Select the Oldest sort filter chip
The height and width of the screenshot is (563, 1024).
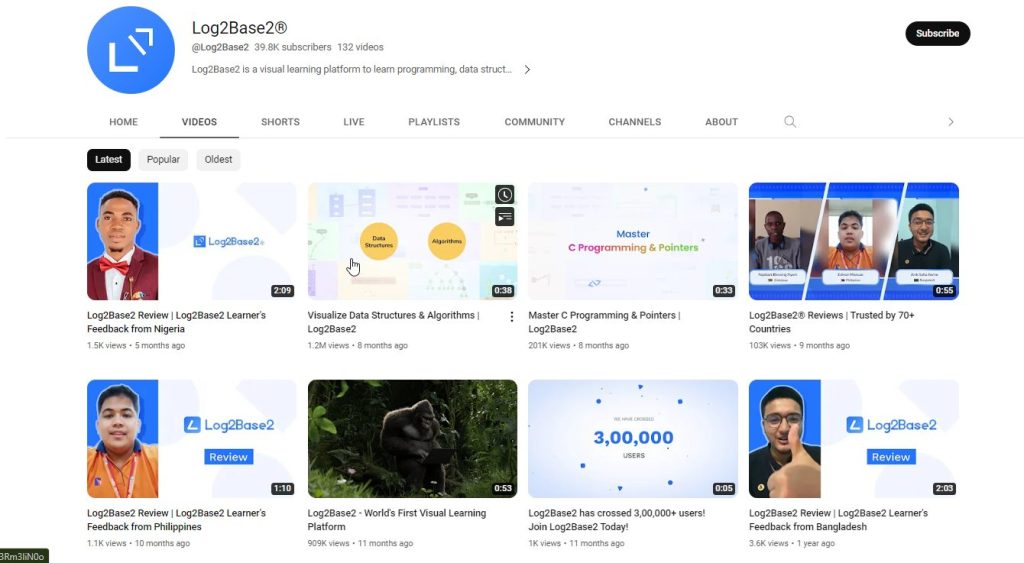point(218,160)
